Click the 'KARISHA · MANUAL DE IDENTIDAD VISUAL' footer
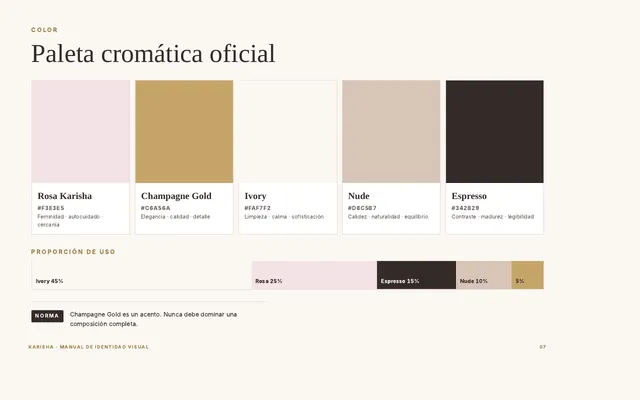 pyautogui.click(x=89, y=347)
